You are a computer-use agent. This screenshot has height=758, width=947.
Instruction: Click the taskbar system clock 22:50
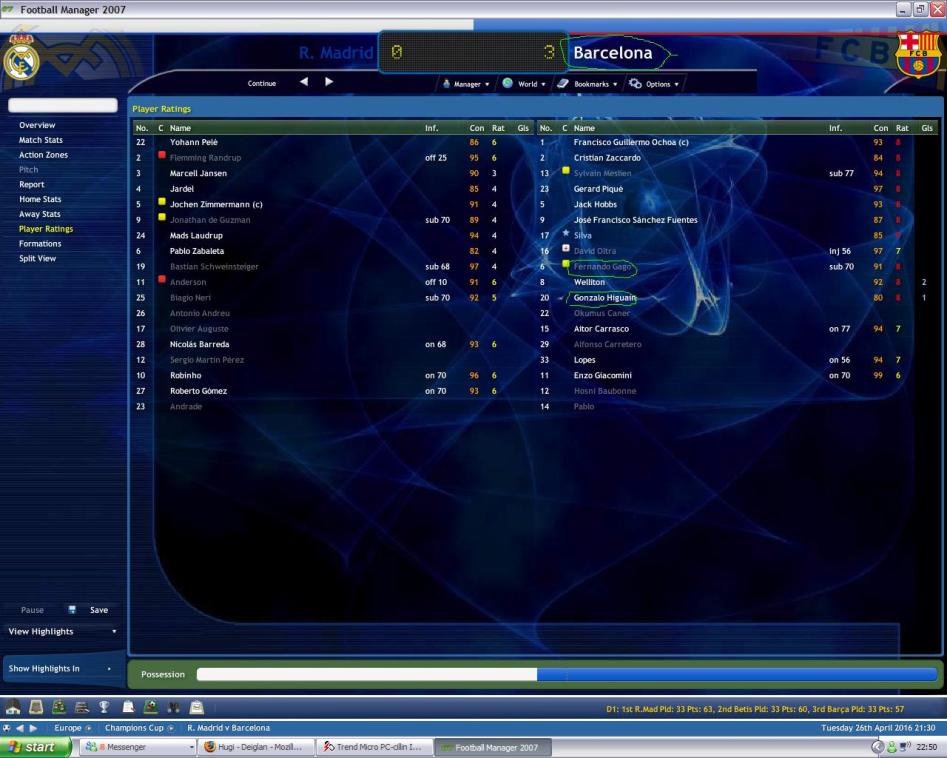point(926,747)
